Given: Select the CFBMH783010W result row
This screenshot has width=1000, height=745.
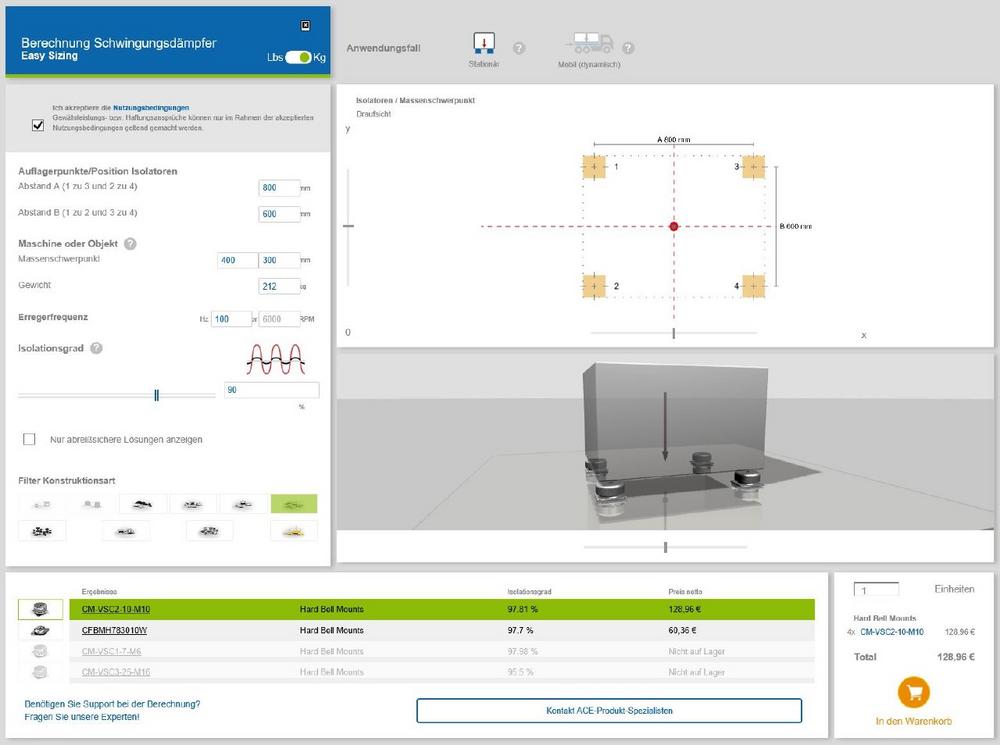Looking at the screenshot, I should coord(441,630).
